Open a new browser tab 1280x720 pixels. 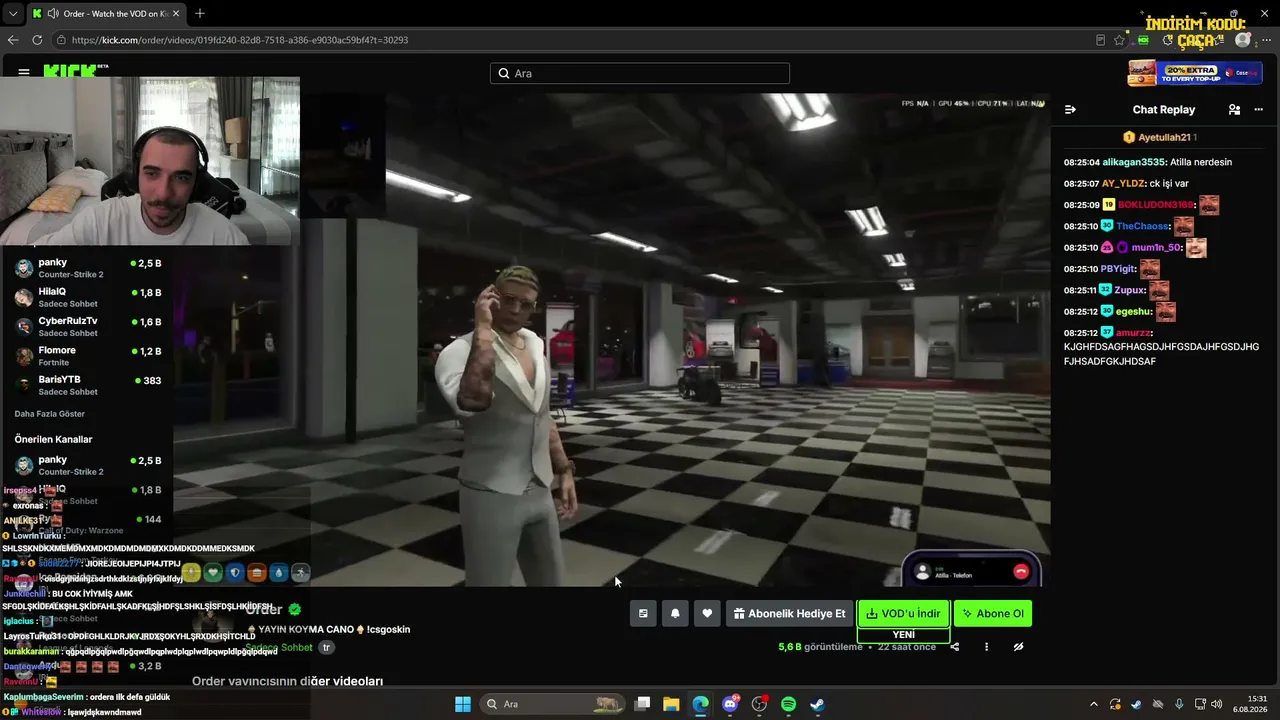tap(200, 13)
